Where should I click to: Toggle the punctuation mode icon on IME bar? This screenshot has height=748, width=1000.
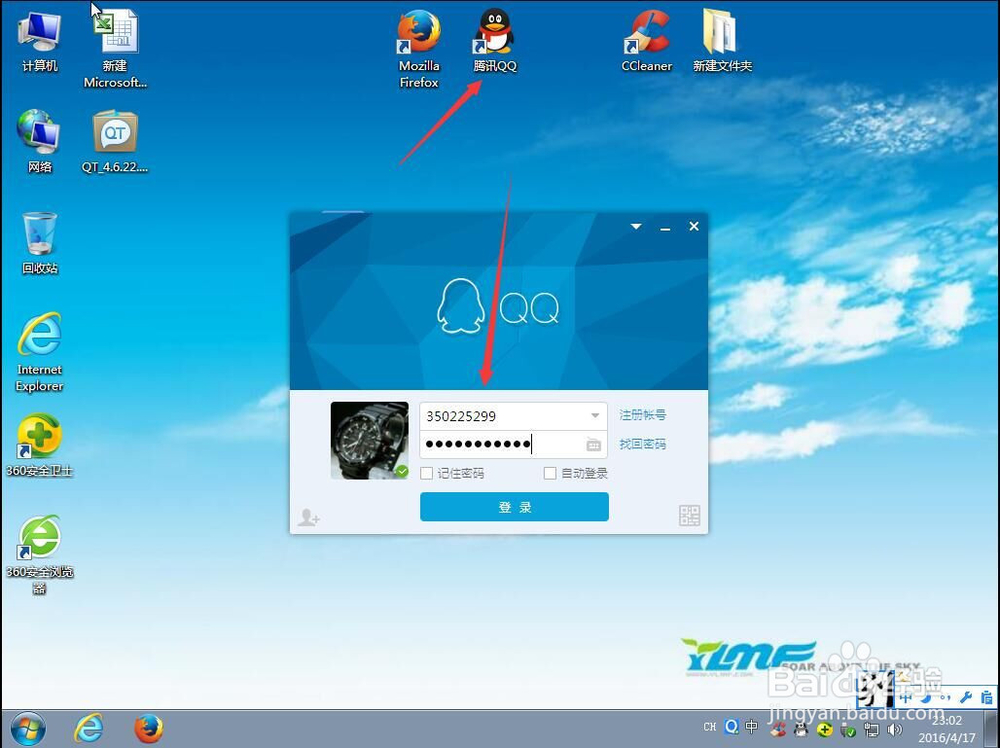coord(945,698)
